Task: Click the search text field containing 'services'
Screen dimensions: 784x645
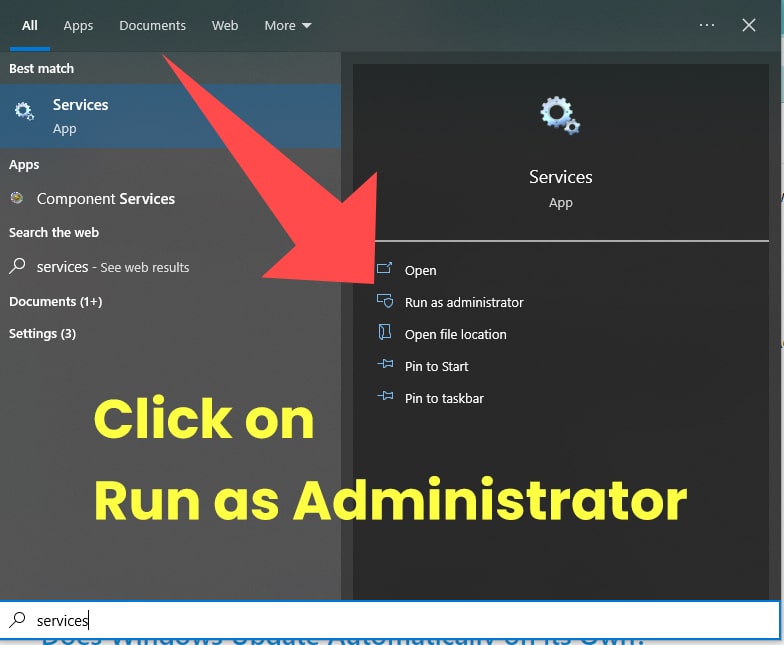Action: click(x=400, y=620)
